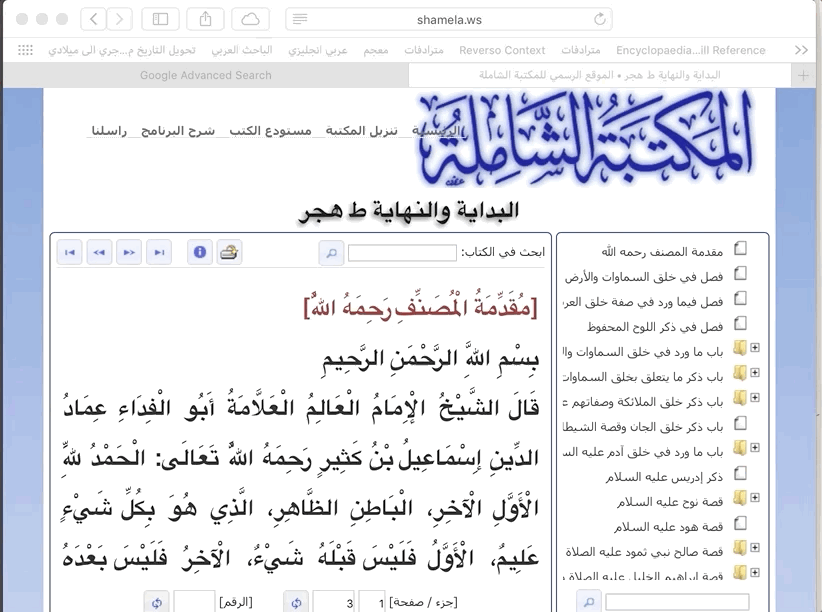
Task: Open ذكر إدريس عليه السلام chapter
Action: [x=664, y=477]
